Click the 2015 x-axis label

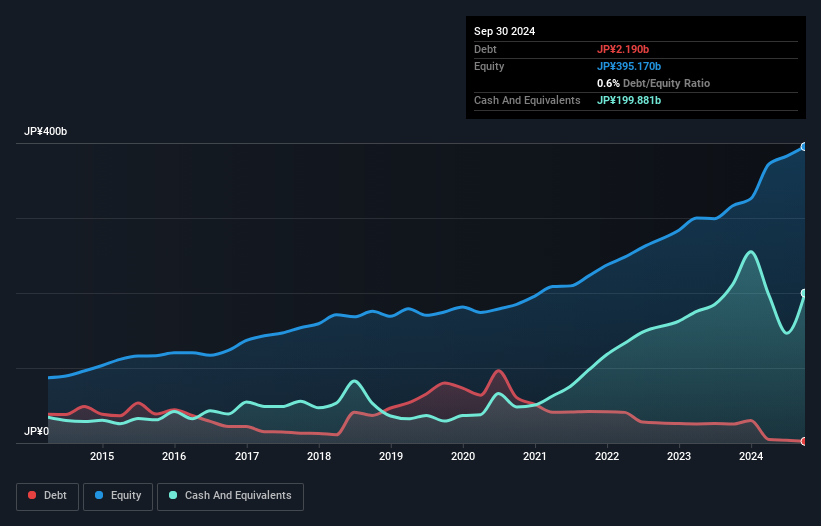(x=102, y=456)
